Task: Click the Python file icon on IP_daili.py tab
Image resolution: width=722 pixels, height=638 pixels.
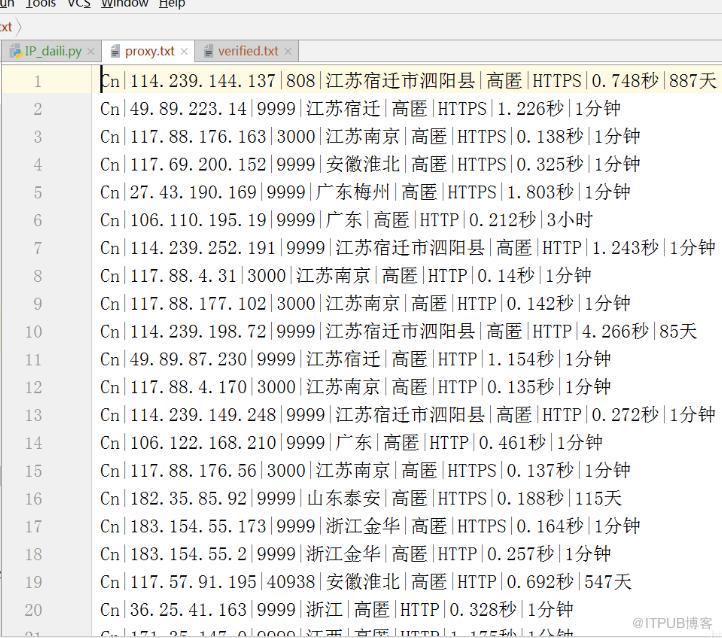Action: tap(16, 51)
